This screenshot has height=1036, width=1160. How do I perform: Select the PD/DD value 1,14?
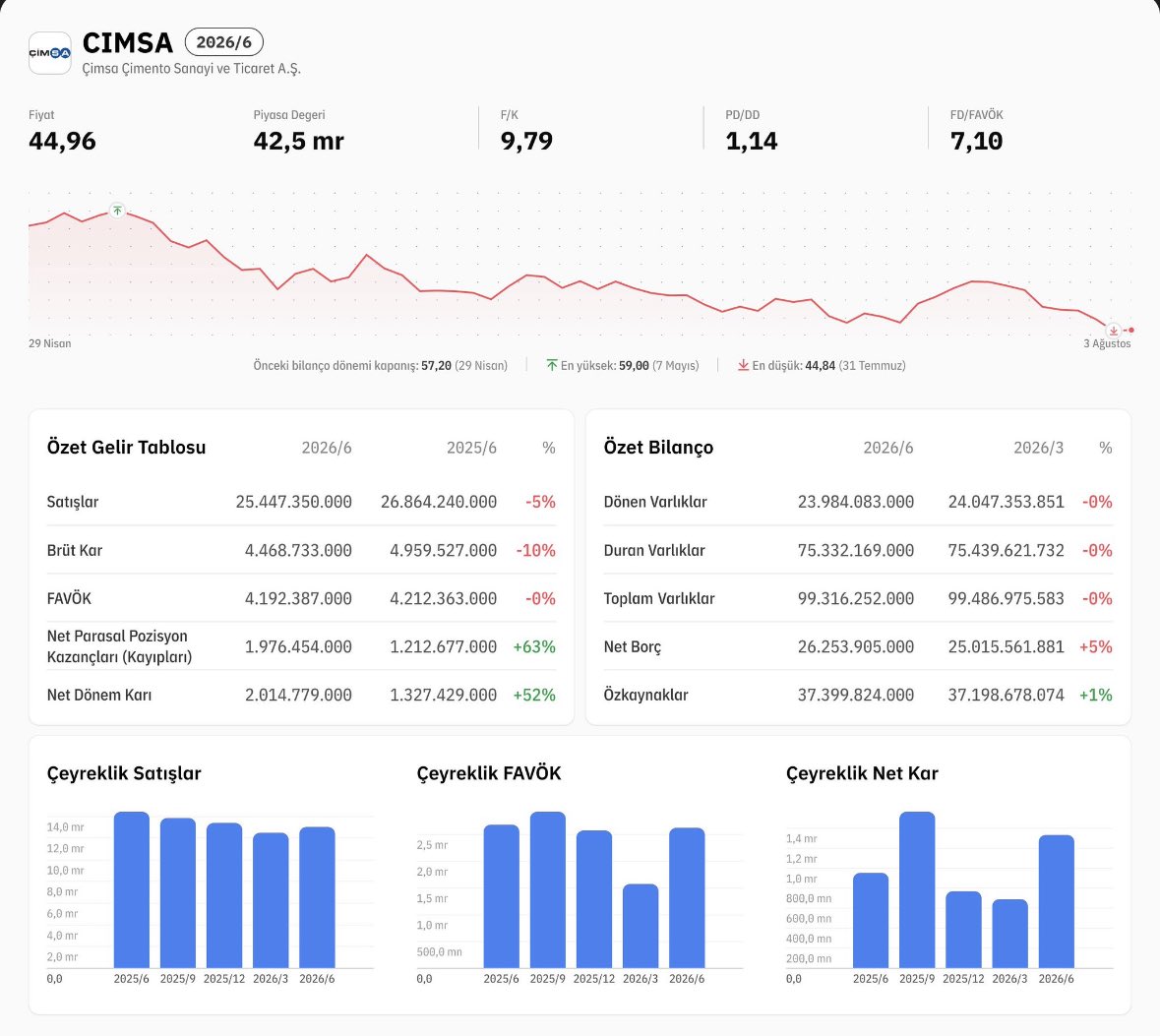[752, 141]
